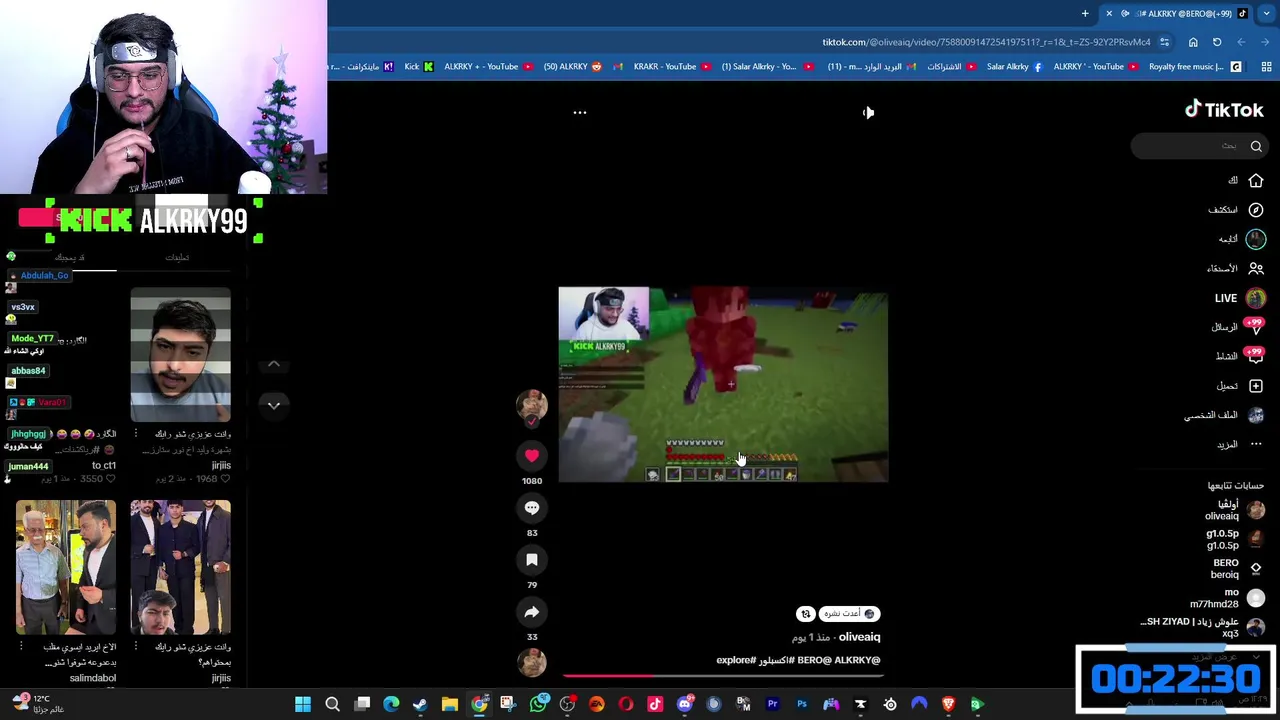Screen dimensions: 1280x720
Task: Open Premiere Pro from the taskbar
Action: pos(772,705)
